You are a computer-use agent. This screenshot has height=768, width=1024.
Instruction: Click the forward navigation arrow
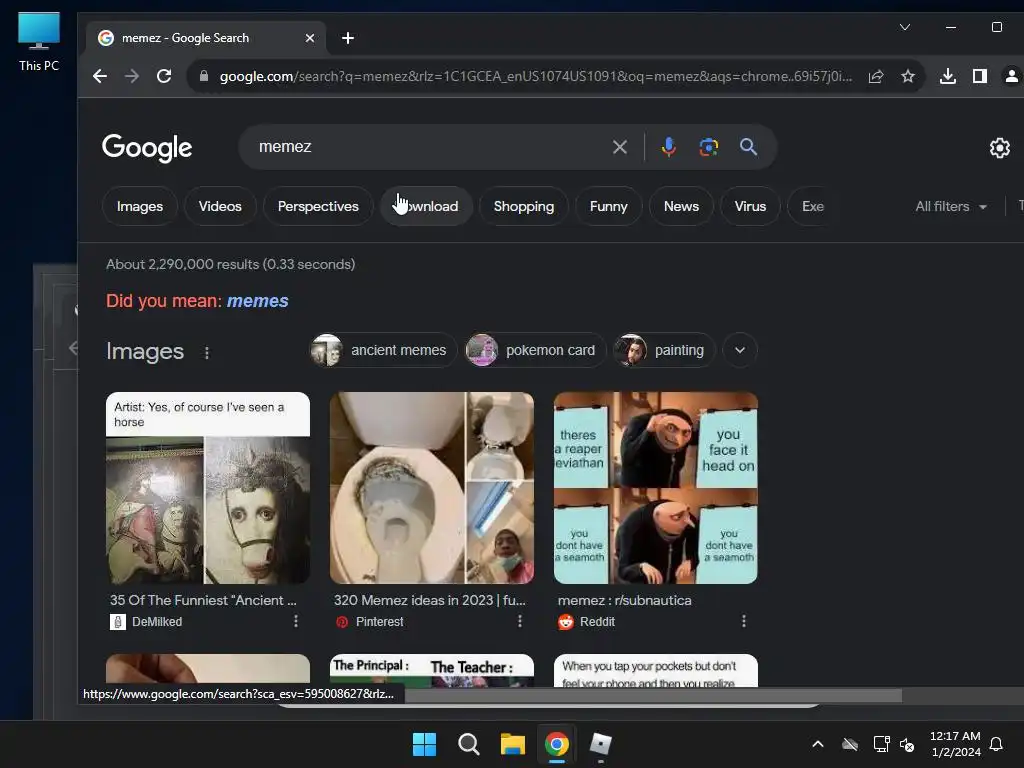[132, 76]
